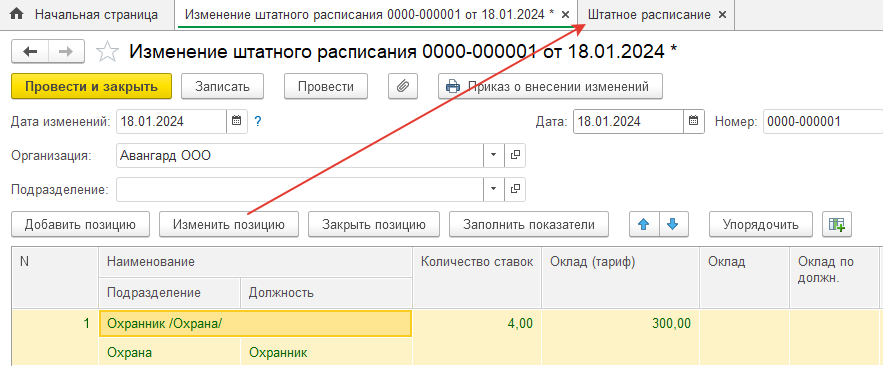Click the Организация field Авангард ООО
Image resolution: width=883 pixels, height=366 pixels.
300,155
